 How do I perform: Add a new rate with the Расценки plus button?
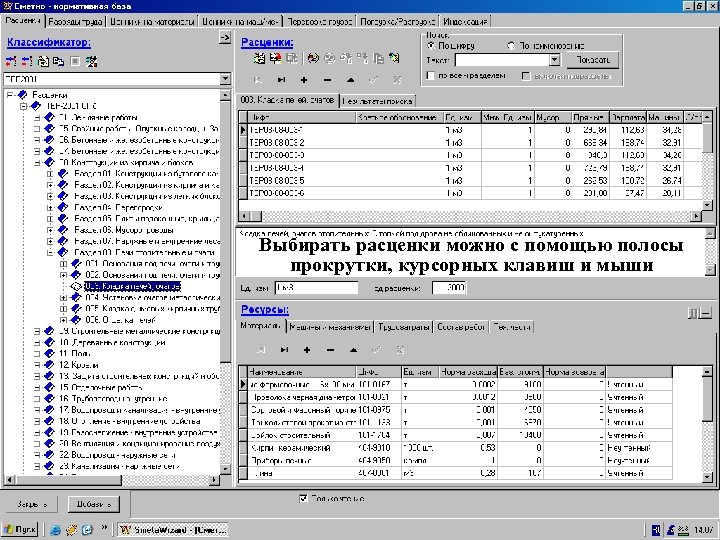click(x=304, y=80)
